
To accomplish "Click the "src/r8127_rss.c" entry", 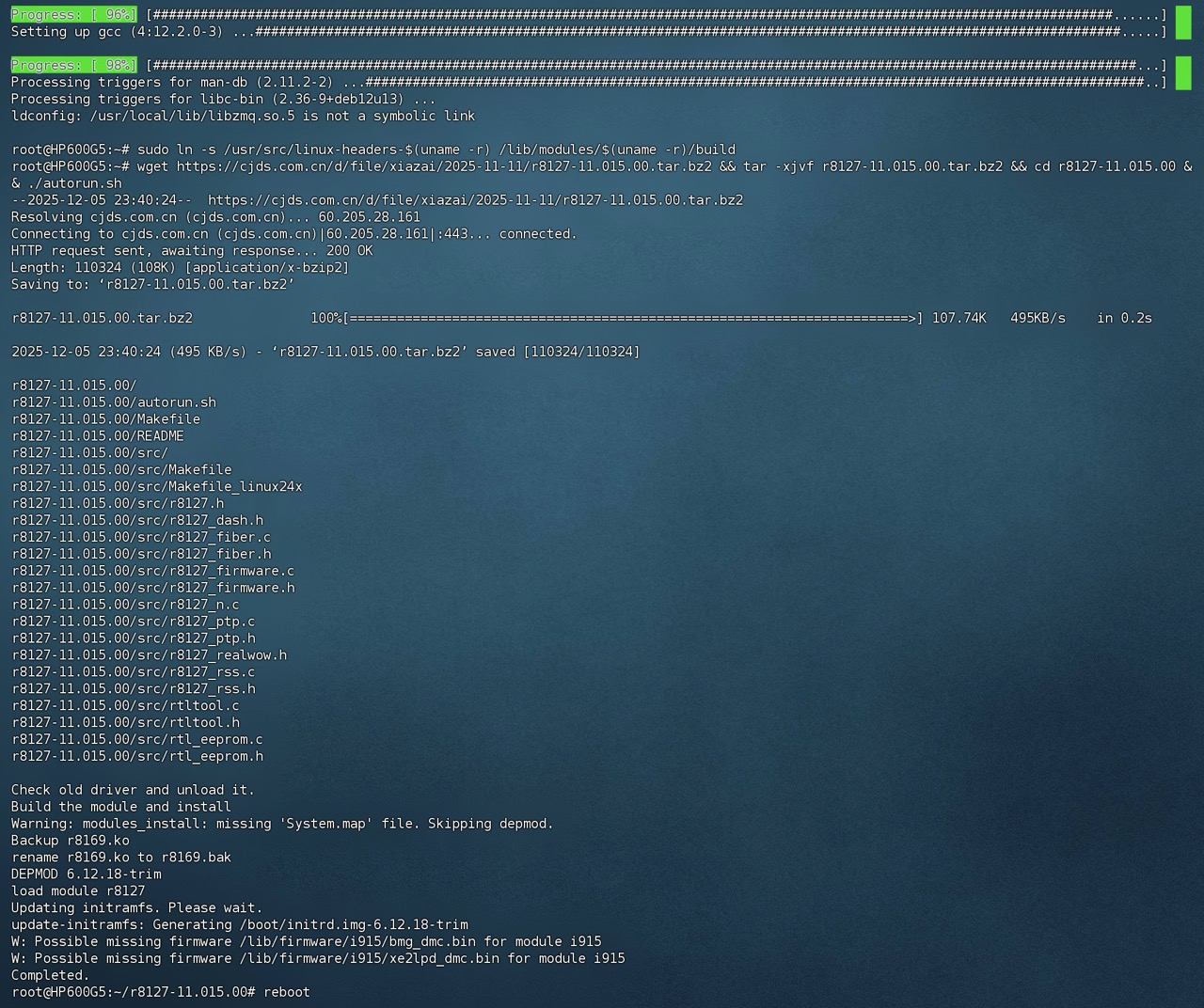I will pos(134,672).
